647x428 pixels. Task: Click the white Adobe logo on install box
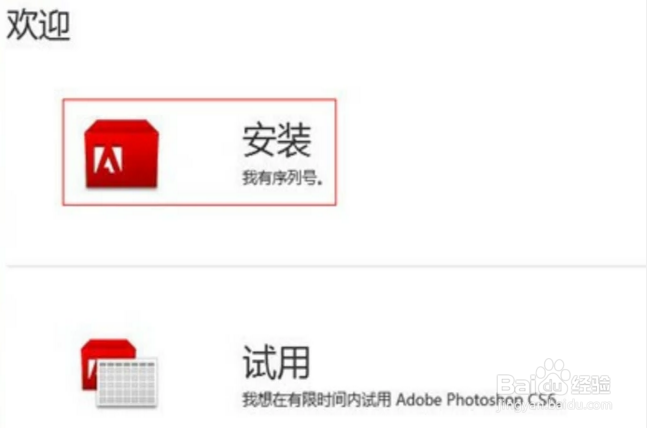click(x=108, y=159)
